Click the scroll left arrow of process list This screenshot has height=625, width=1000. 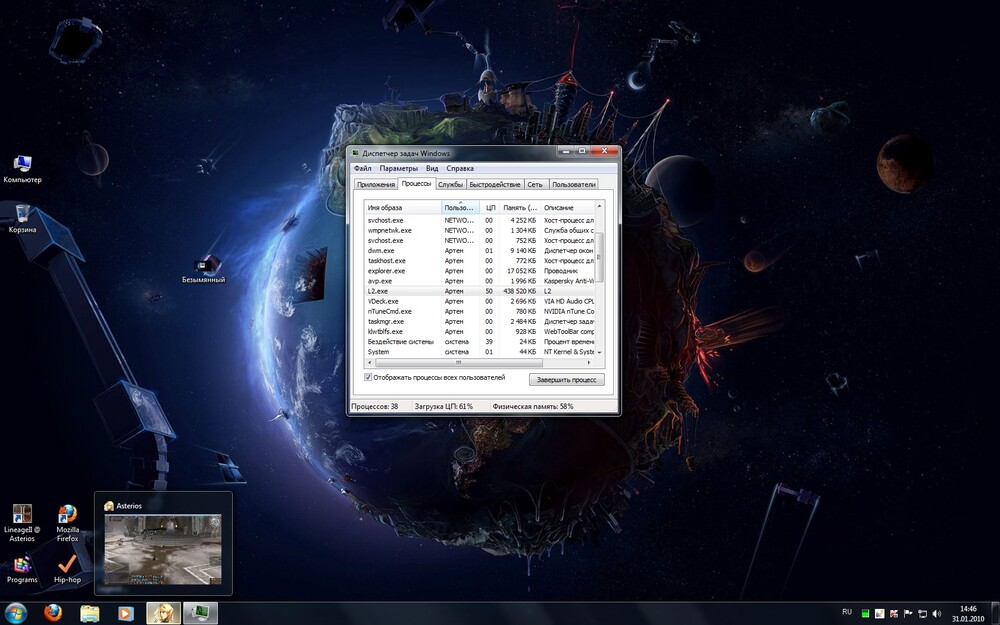click(x=370, y=362)
